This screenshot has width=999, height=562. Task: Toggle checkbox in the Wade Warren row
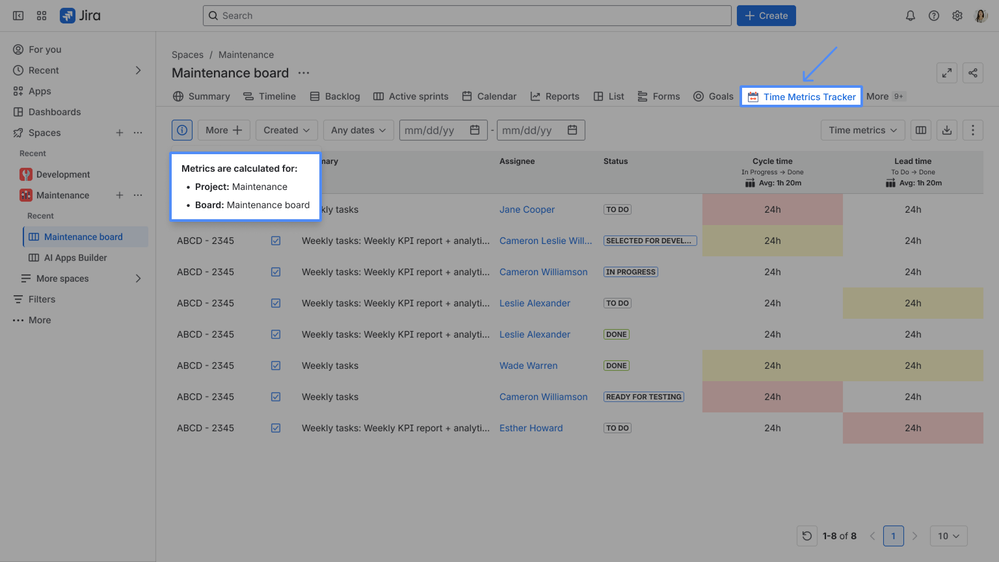click(275, 366)
